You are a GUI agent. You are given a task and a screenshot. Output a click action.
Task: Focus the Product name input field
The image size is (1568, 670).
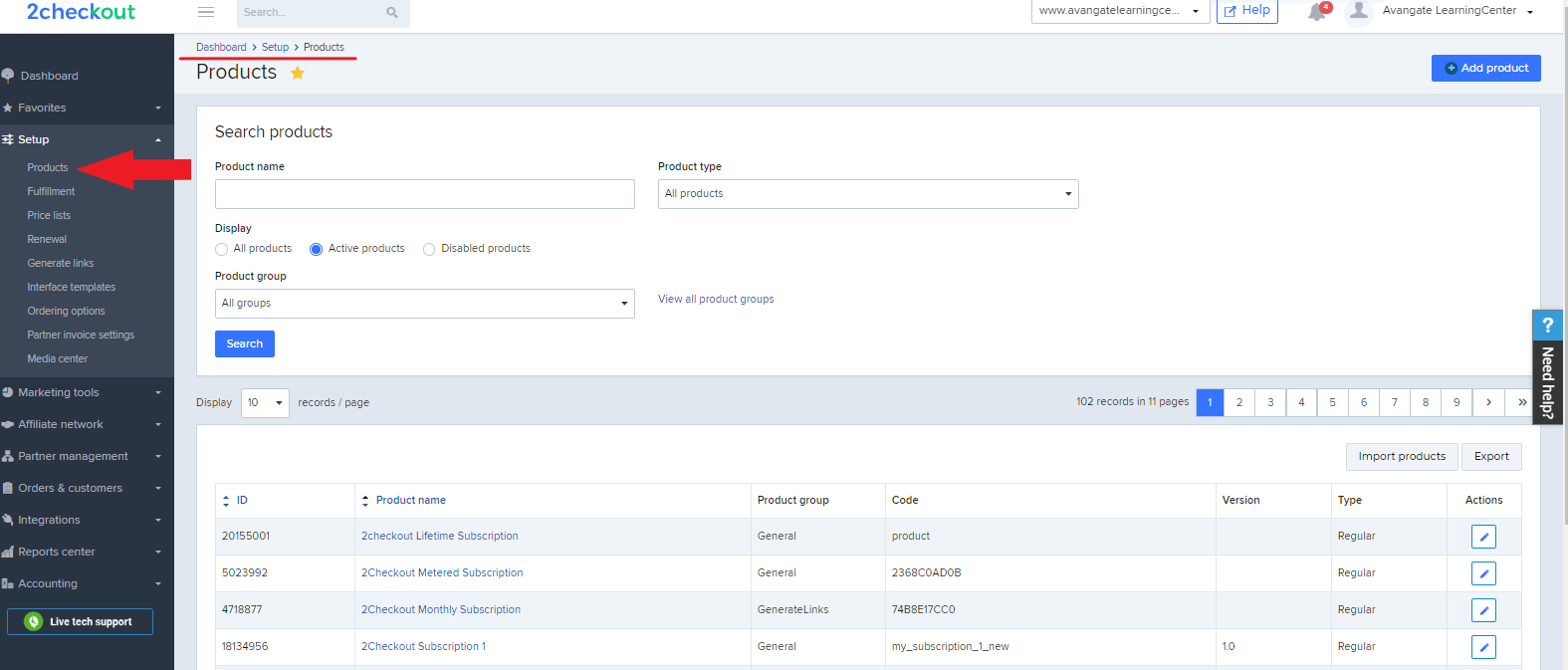coord(425,194)
